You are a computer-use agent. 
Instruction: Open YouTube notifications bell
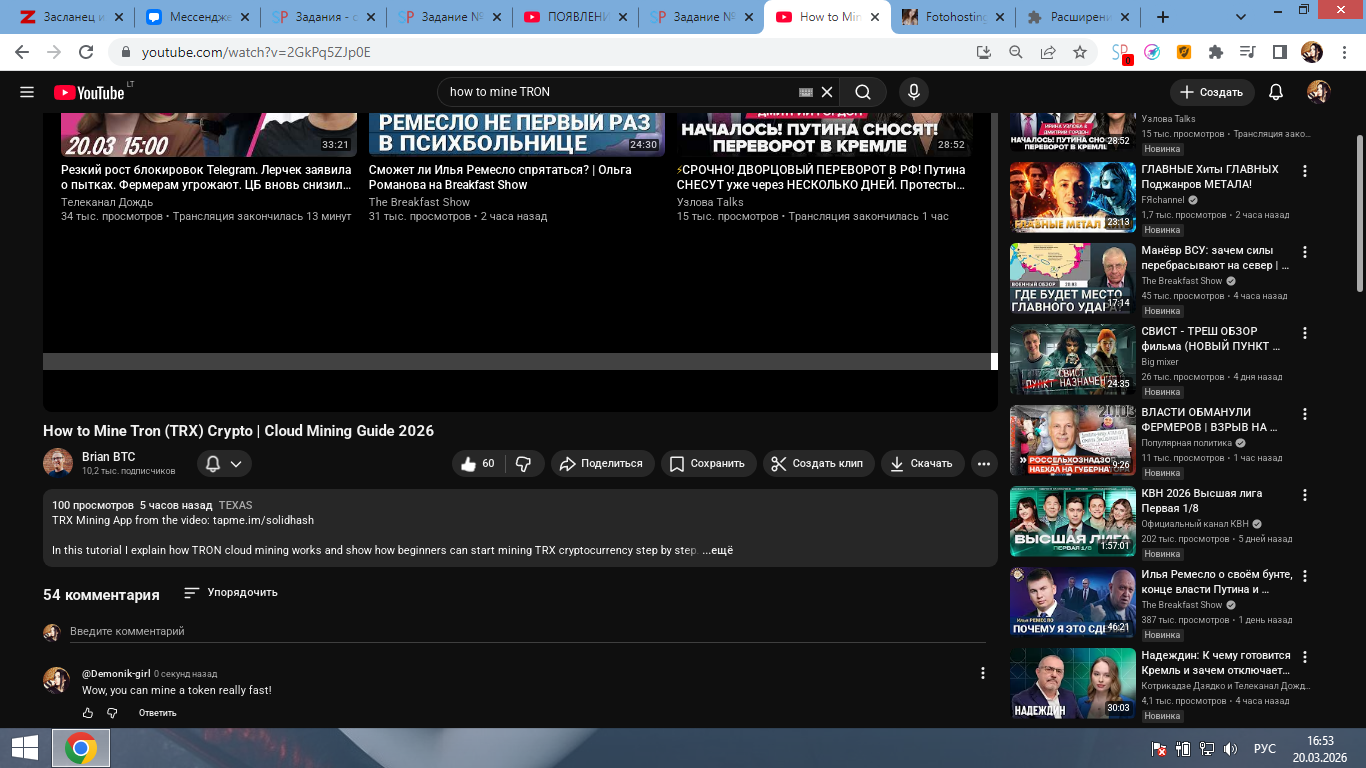point(1275,92)
